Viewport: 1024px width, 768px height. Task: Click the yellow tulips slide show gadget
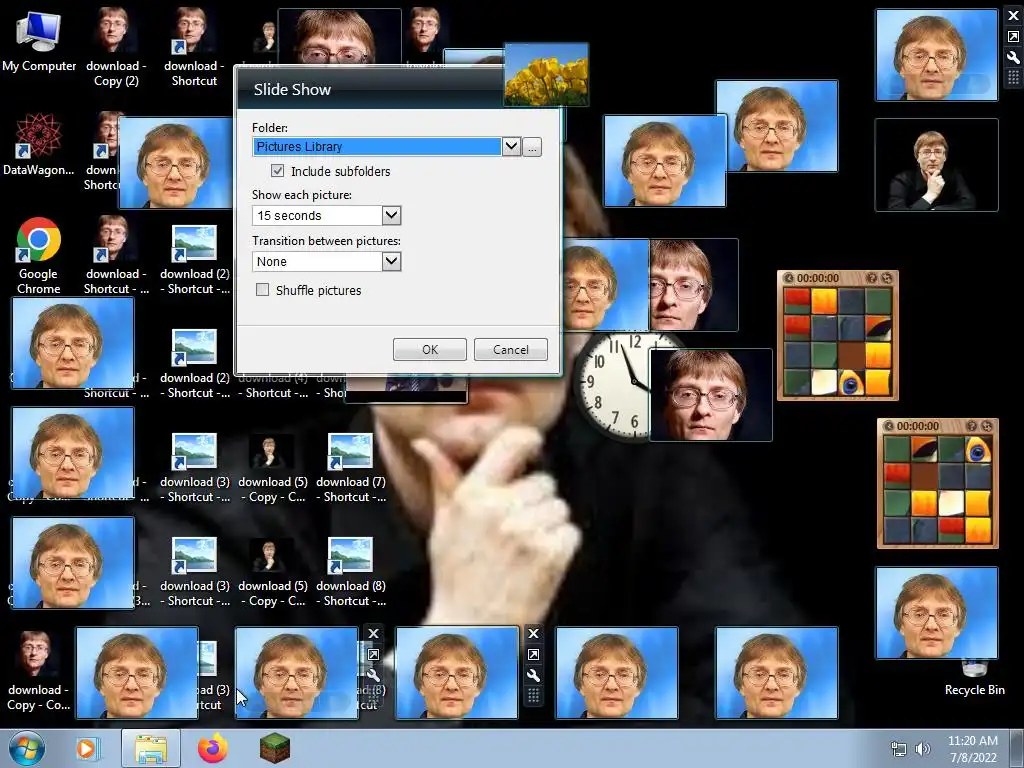click(x=546, y=74)
